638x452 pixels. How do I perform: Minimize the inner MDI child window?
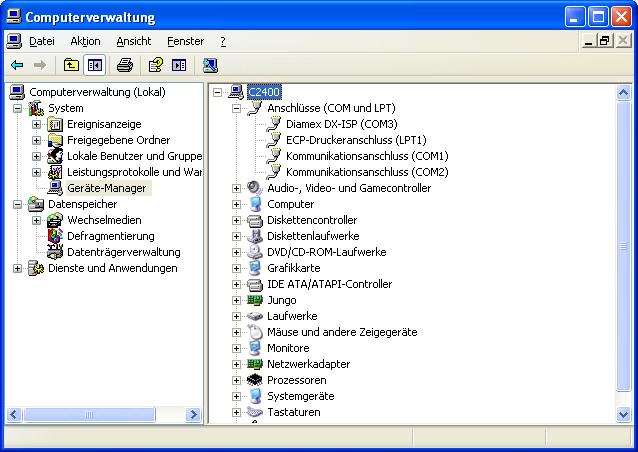tap(588, 41)
